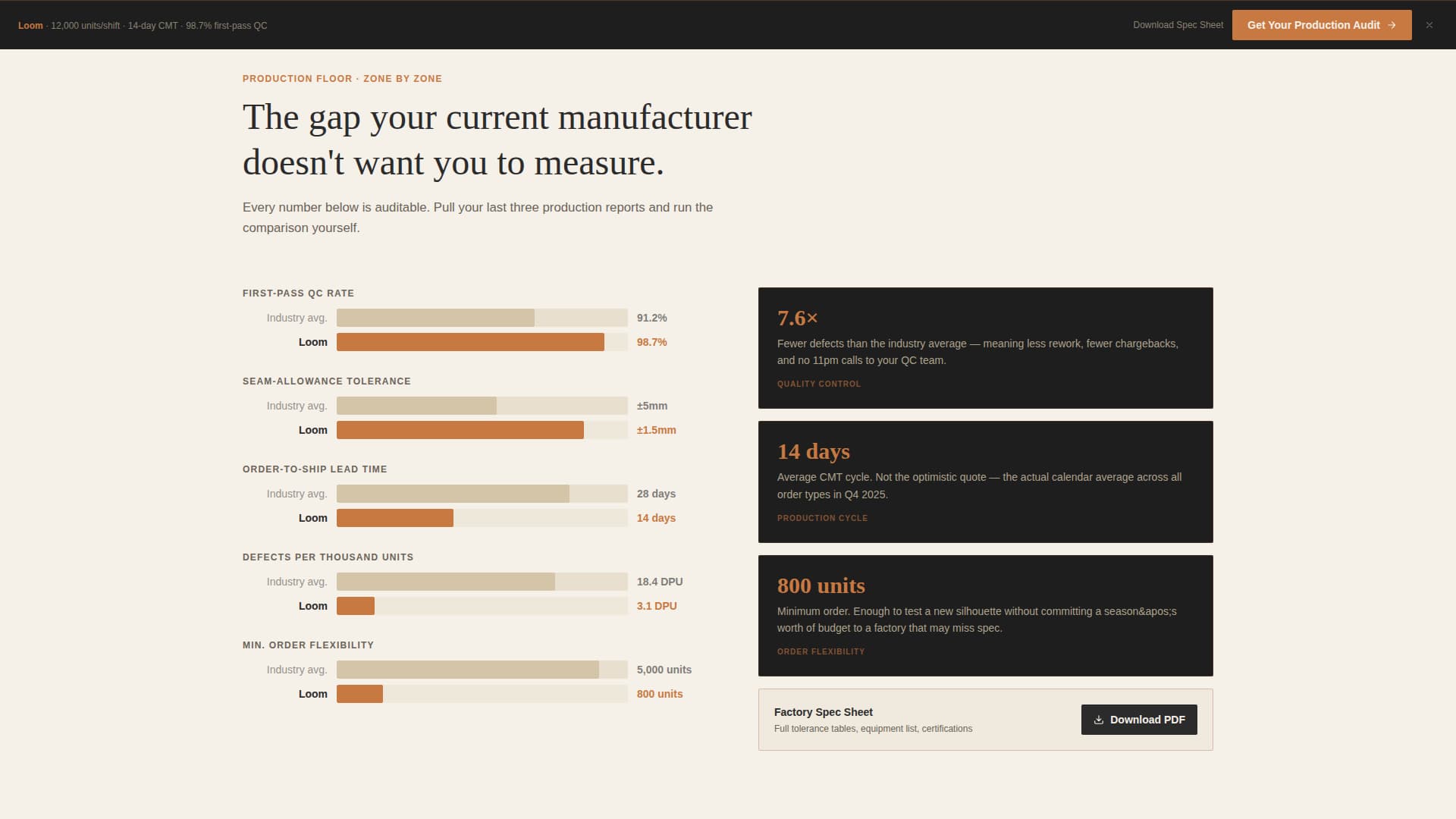This screenshot has height=819, width=1456.
Task: Click the download icon on the Download PDF button
Action: pos(1098,720)
